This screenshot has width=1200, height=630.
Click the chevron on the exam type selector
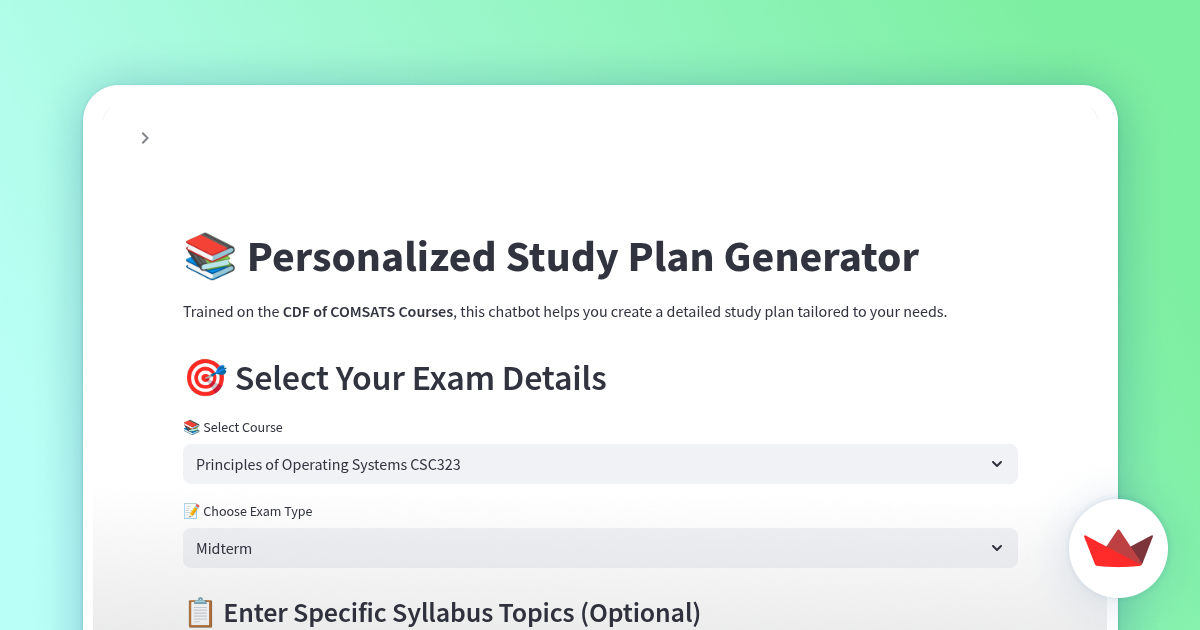coord(997,548)
